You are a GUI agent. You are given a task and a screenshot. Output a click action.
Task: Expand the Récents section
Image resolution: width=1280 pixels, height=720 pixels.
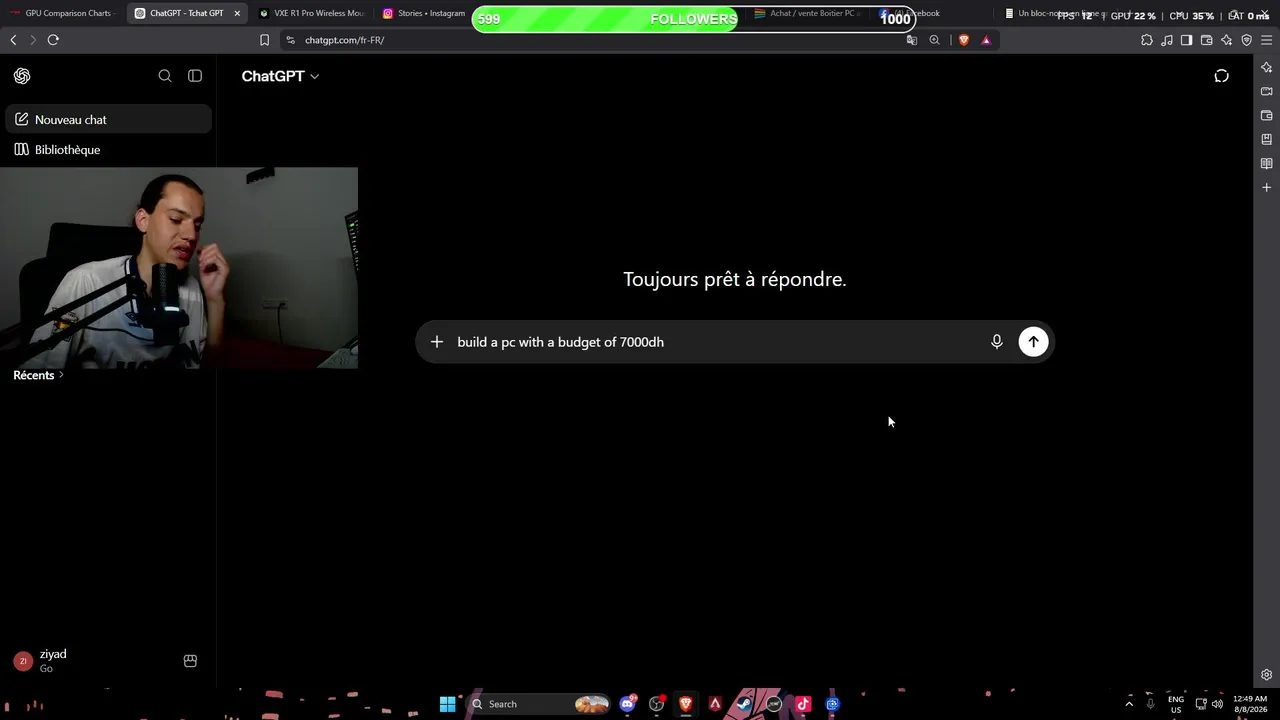coord(38,375)
